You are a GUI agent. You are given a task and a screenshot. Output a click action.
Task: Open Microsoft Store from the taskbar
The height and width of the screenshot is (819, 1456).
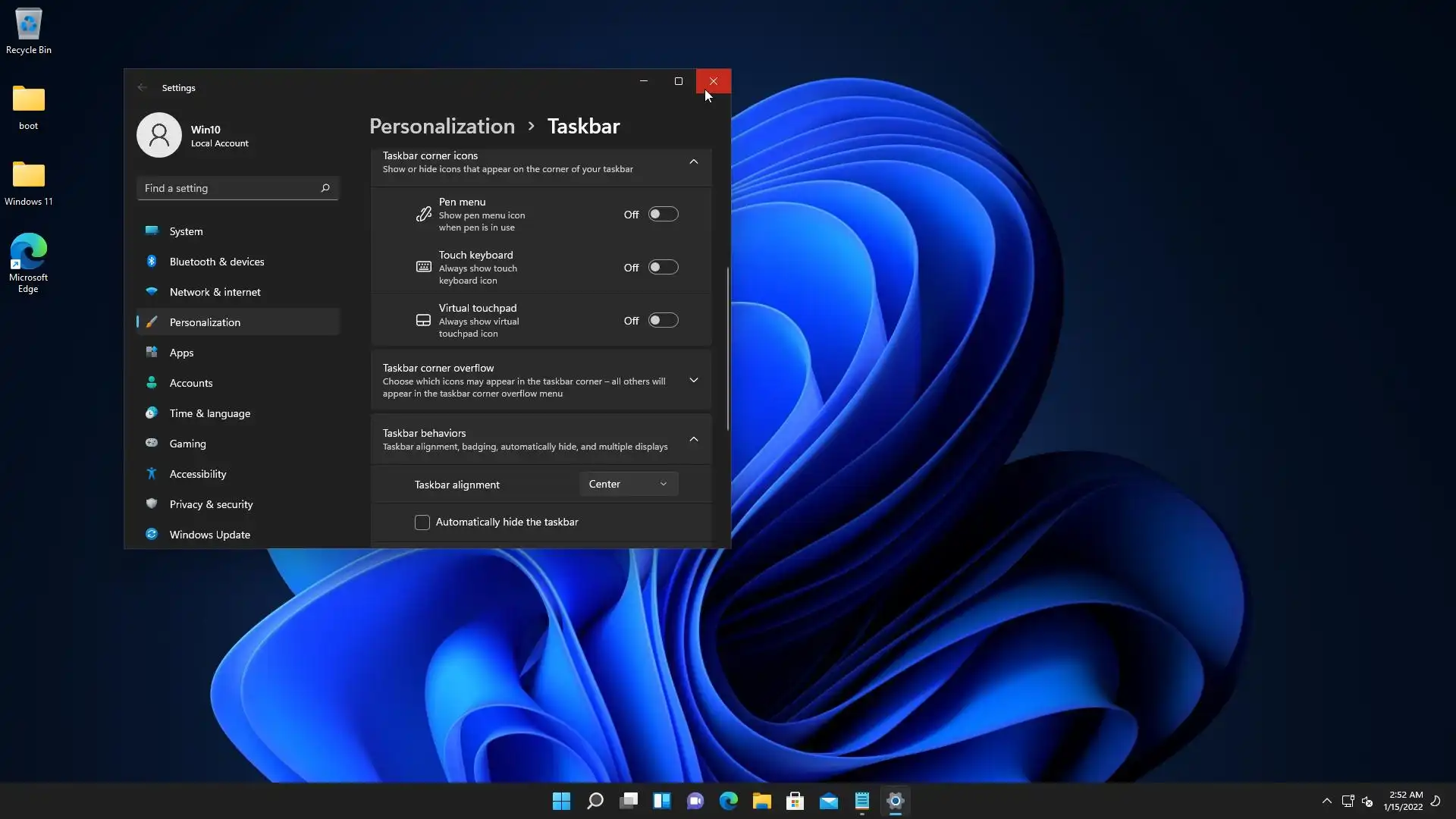tap(795, 801)
